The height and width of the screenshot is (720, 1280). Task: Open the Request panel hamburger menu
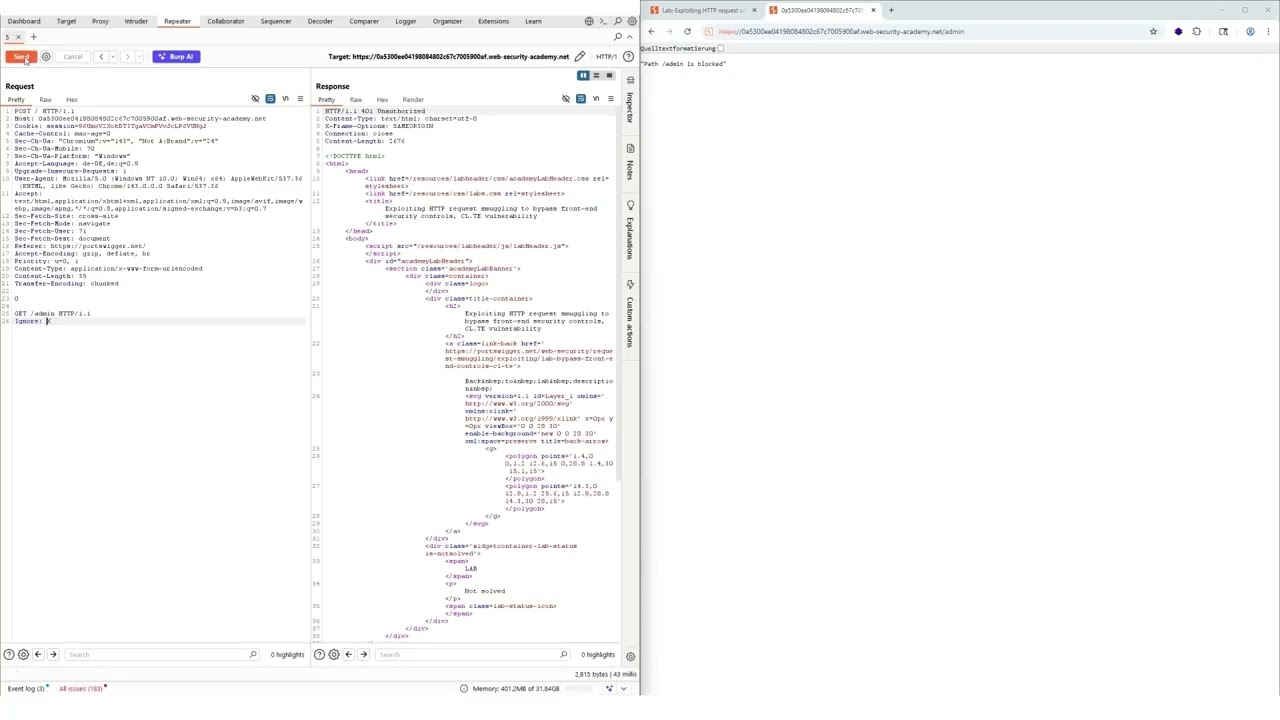point(300,99)
